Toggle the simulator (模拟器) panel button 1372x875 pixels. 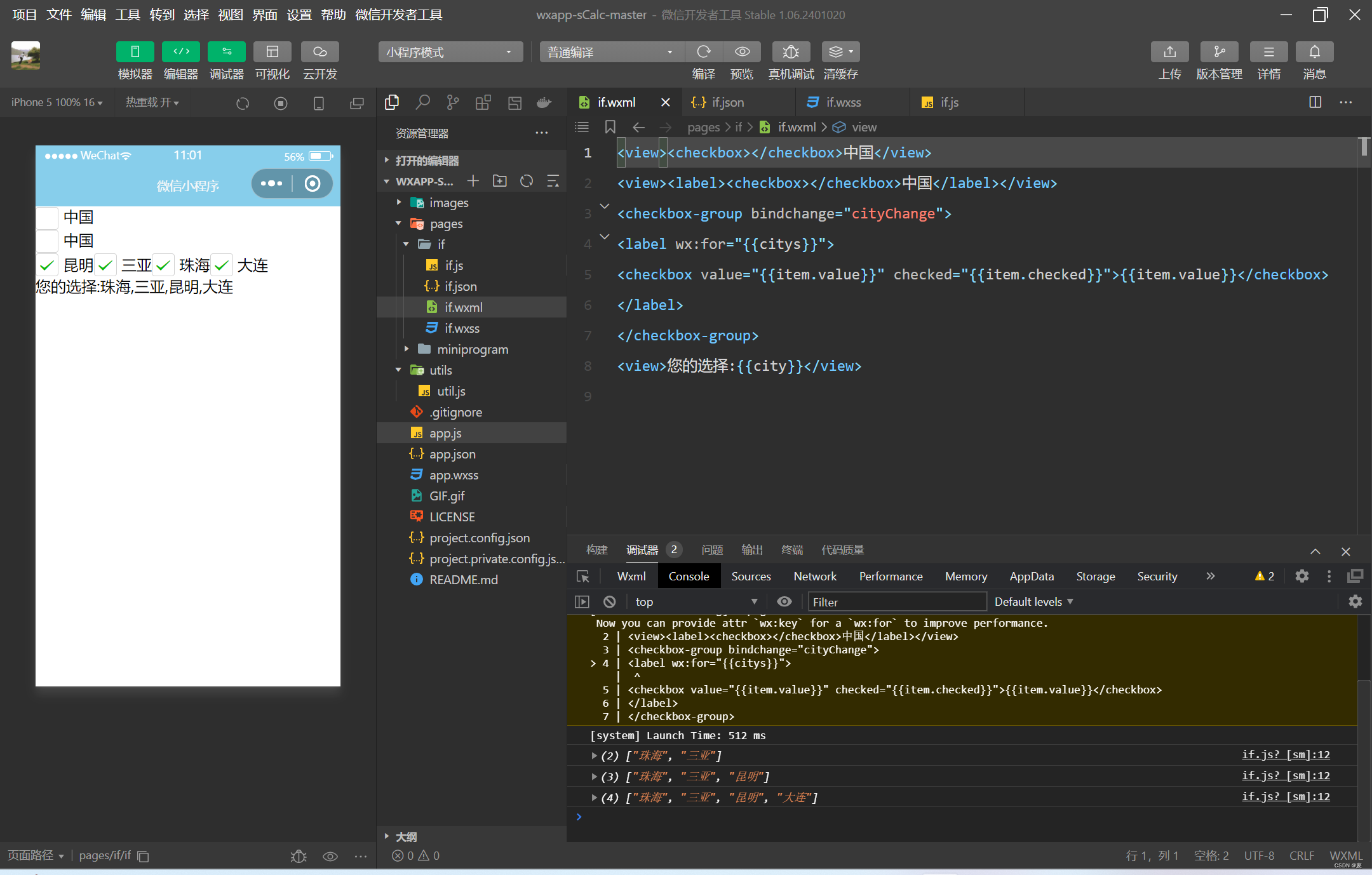[x=135, y=51]
